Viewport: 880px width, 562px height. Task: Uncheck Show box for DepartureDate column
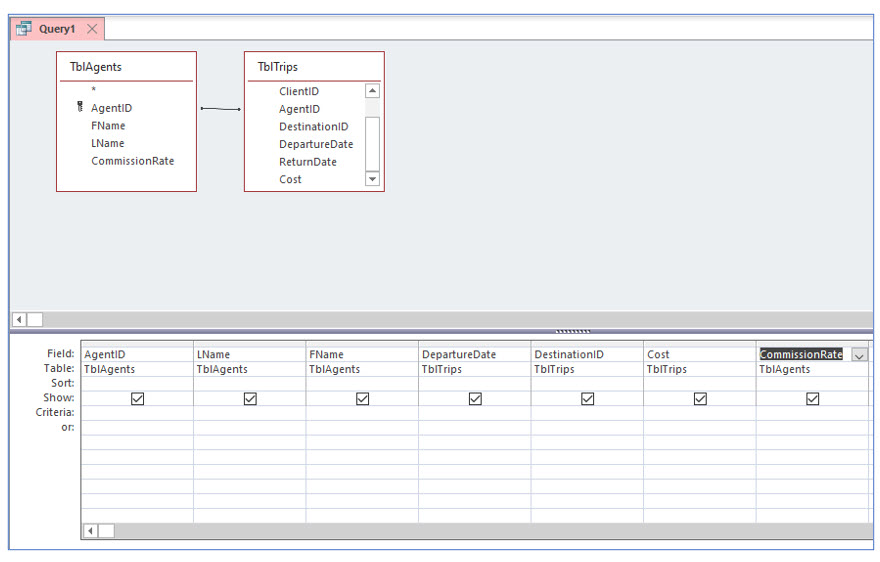click(475, 399)
